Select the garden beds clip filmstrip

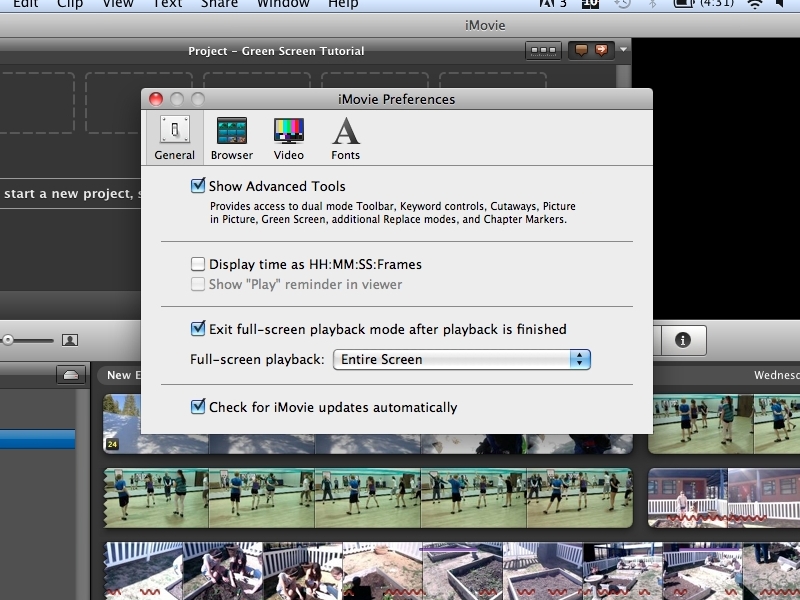pyautogui.click(x=452, y=571)
